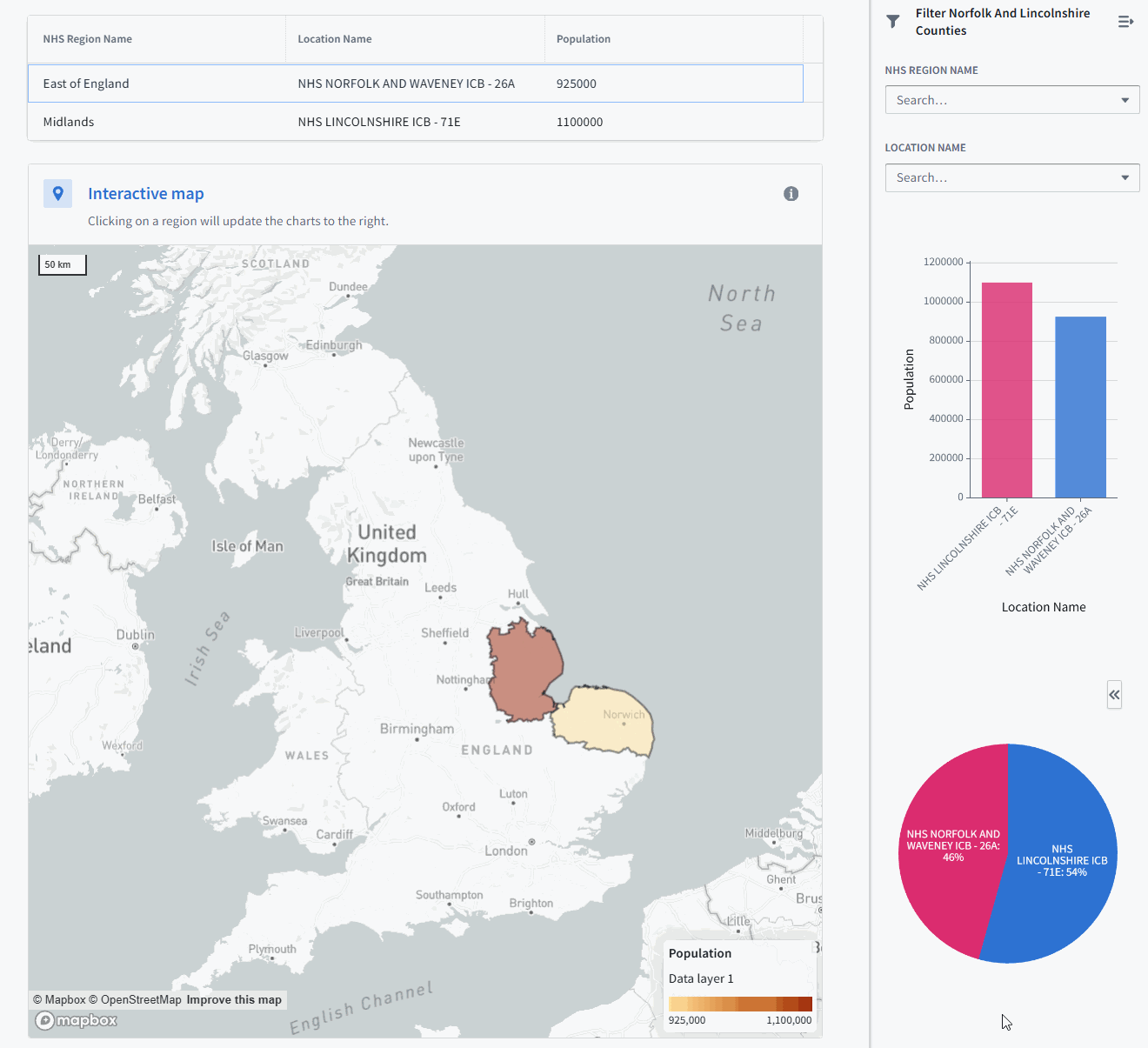Click the filter funnel icon
Screen dimensions: 1148x1048
click(892, 21)
